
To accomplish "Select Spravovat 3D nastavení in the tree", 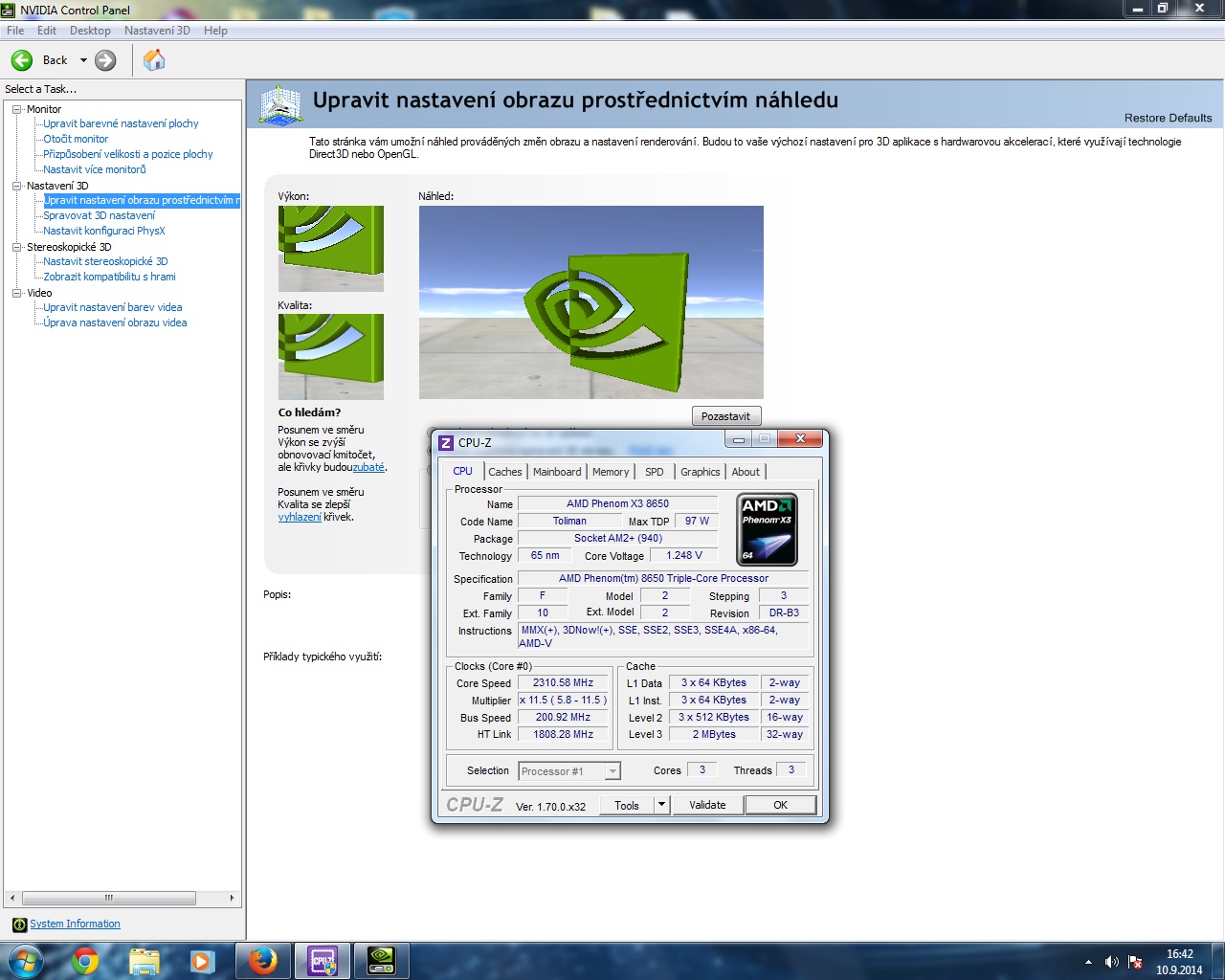I will pos(99,215).
